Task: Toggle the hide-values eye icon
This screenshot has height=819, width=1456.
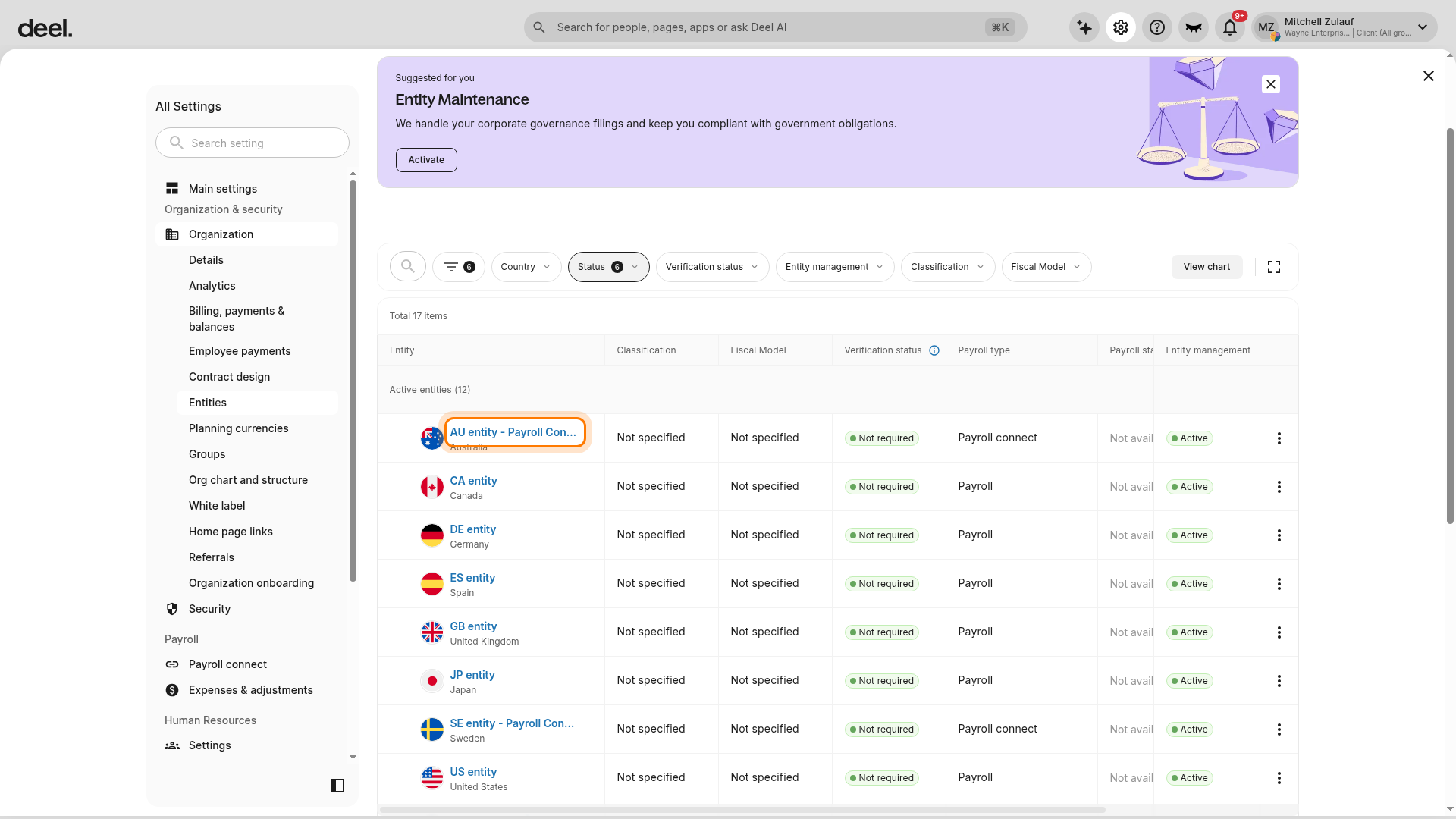Action: (x=1194, y=28)
